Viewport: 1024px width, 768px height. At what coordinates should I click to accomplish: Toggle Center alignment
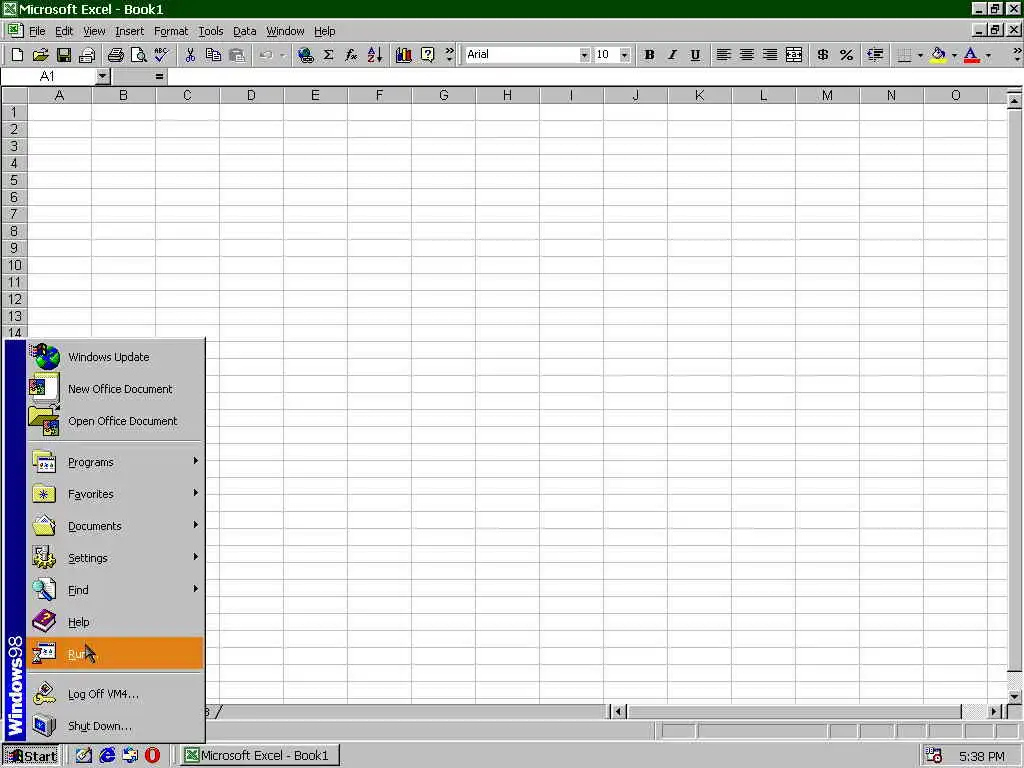(747, 55)
